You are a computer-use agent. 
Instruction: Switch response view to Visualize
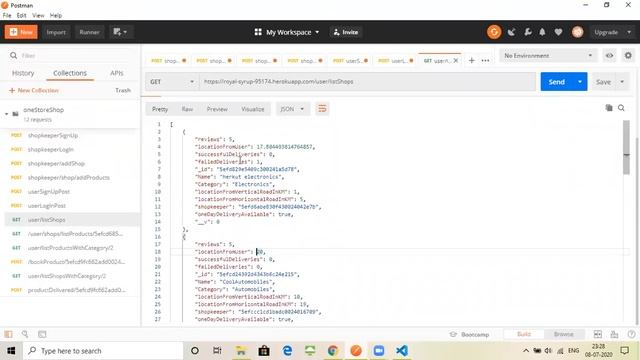(x=253, y=109)
